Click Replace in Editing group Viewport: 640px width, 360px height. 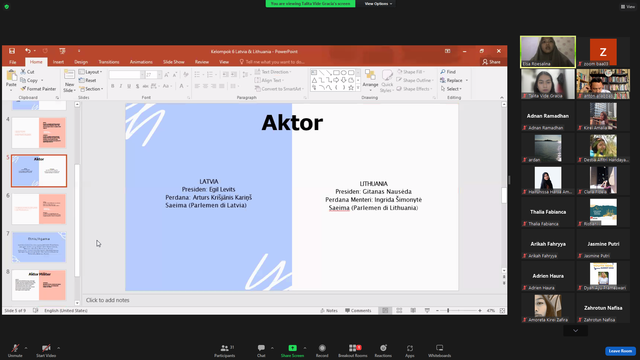click(453, 80)
